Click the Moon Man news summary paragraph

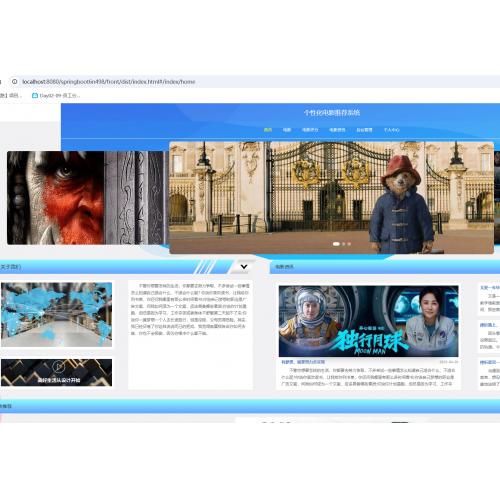(x=368, y=377)
